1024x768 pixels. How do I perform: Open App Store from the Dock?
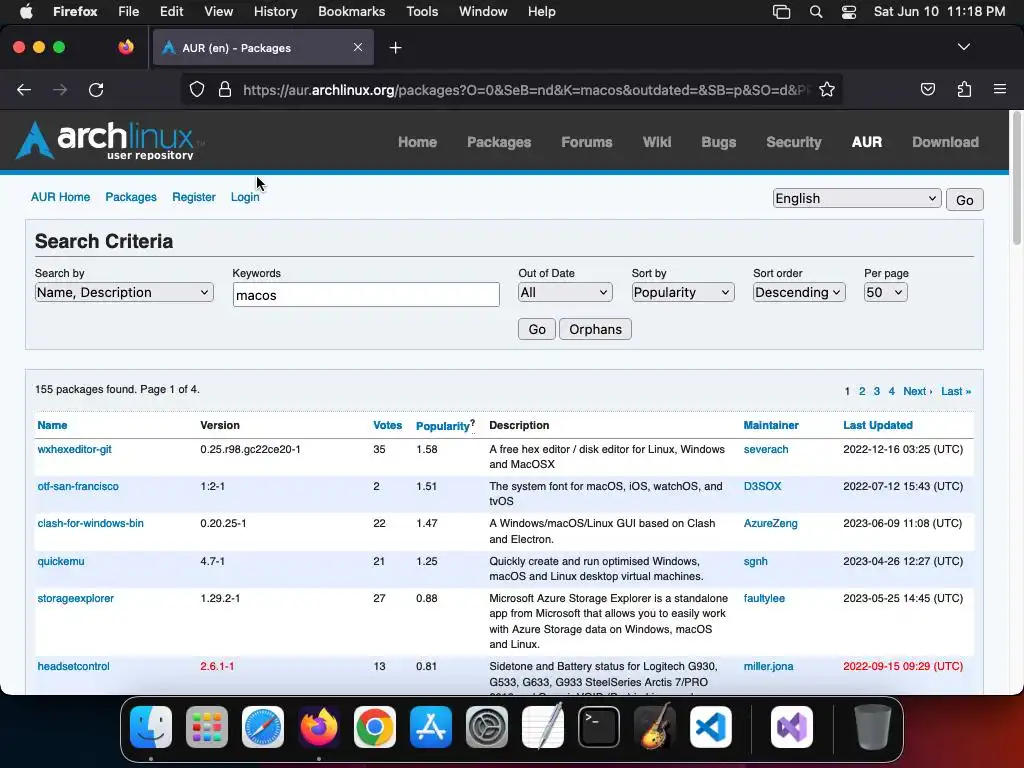[x=430, y=727]
